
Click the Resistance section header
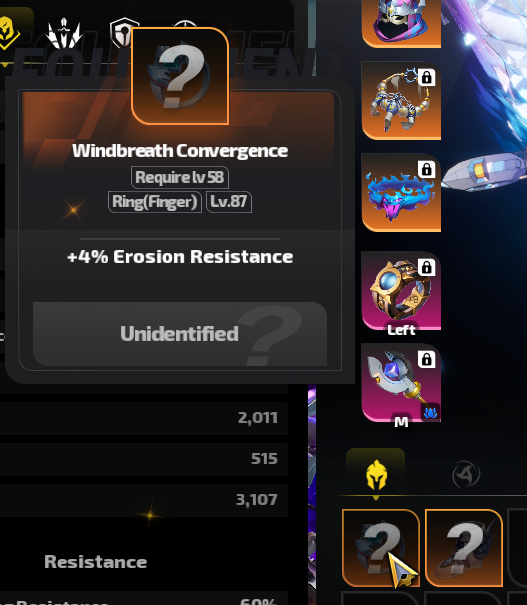tap(96, 562)
